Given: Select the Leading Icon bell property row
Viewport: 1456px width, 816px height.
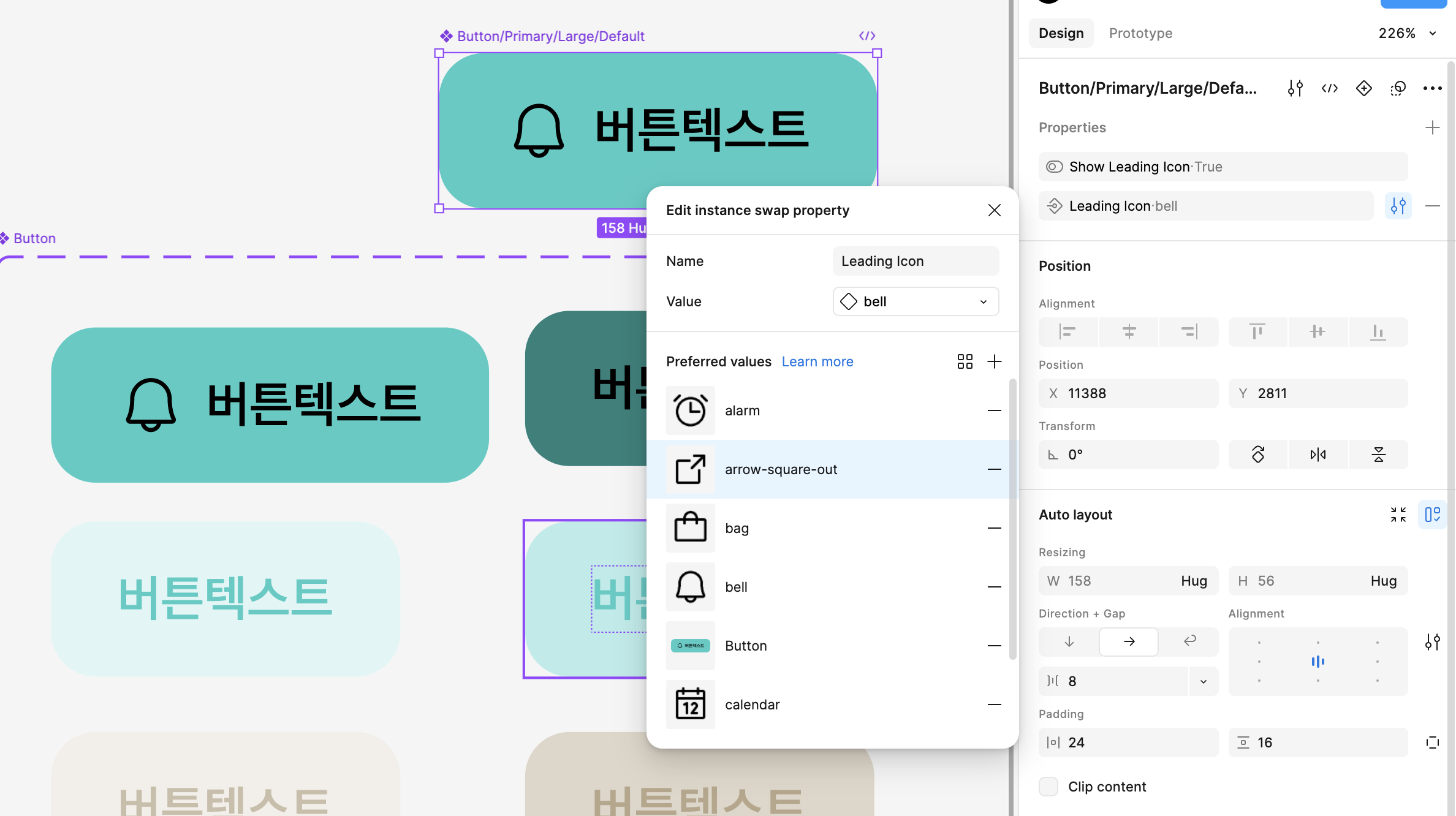Looking at the screenshot, I should coord(1206,206).
